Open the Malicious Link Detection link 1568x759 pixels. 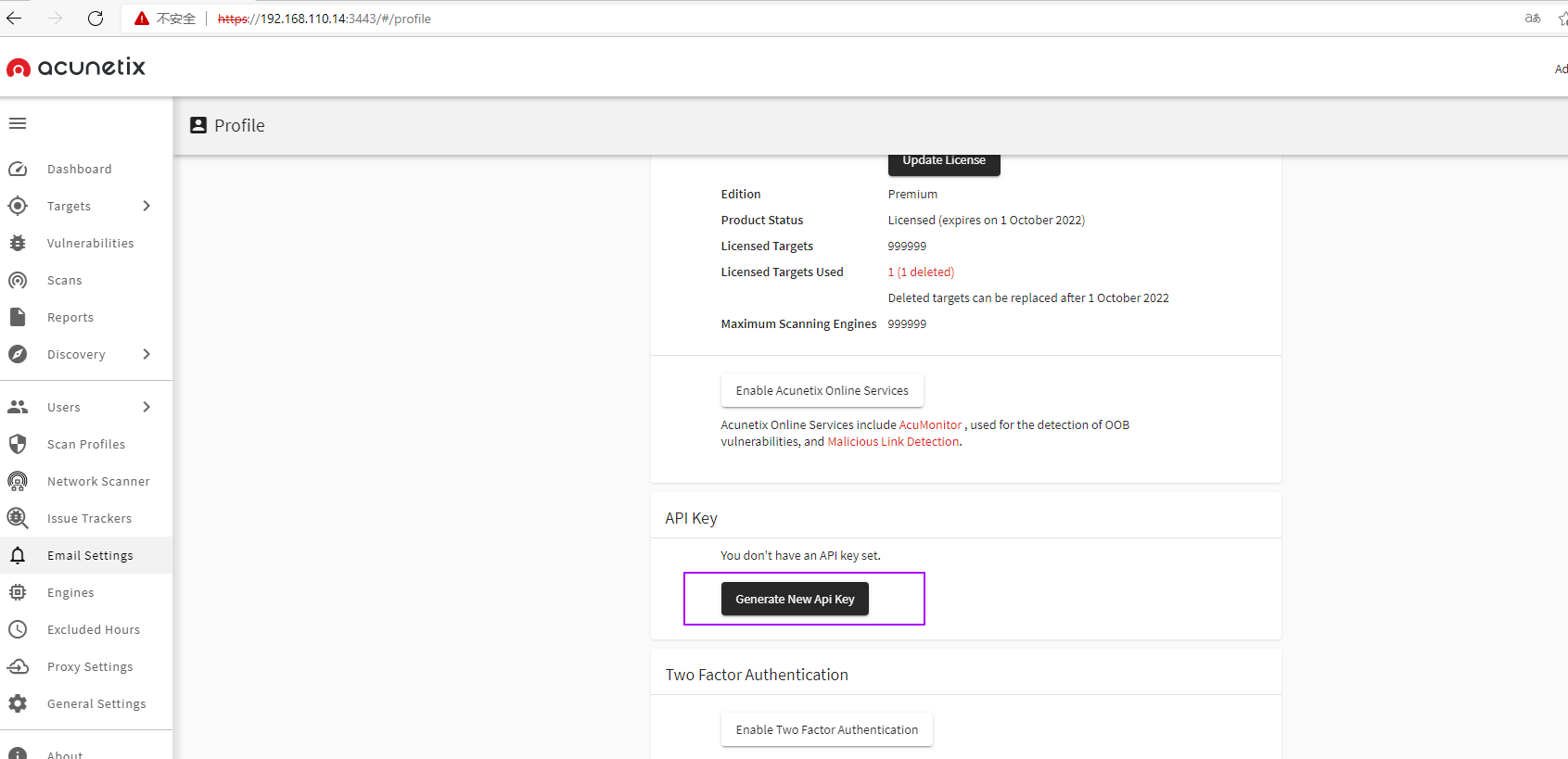(893, 441)
